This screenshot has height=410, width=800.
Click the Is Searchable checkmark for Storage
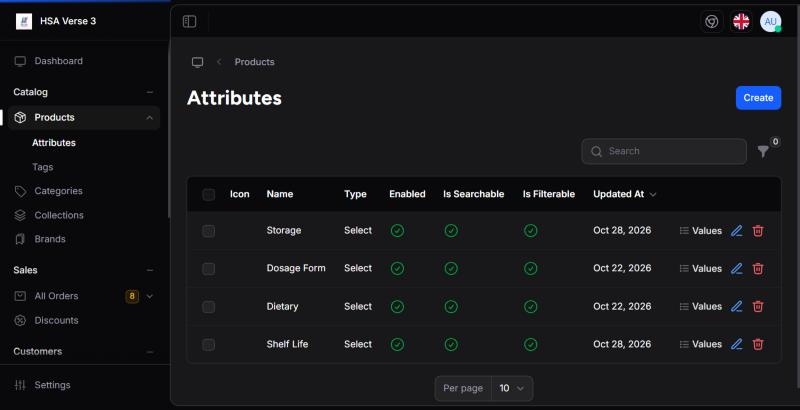pos(451,231)
